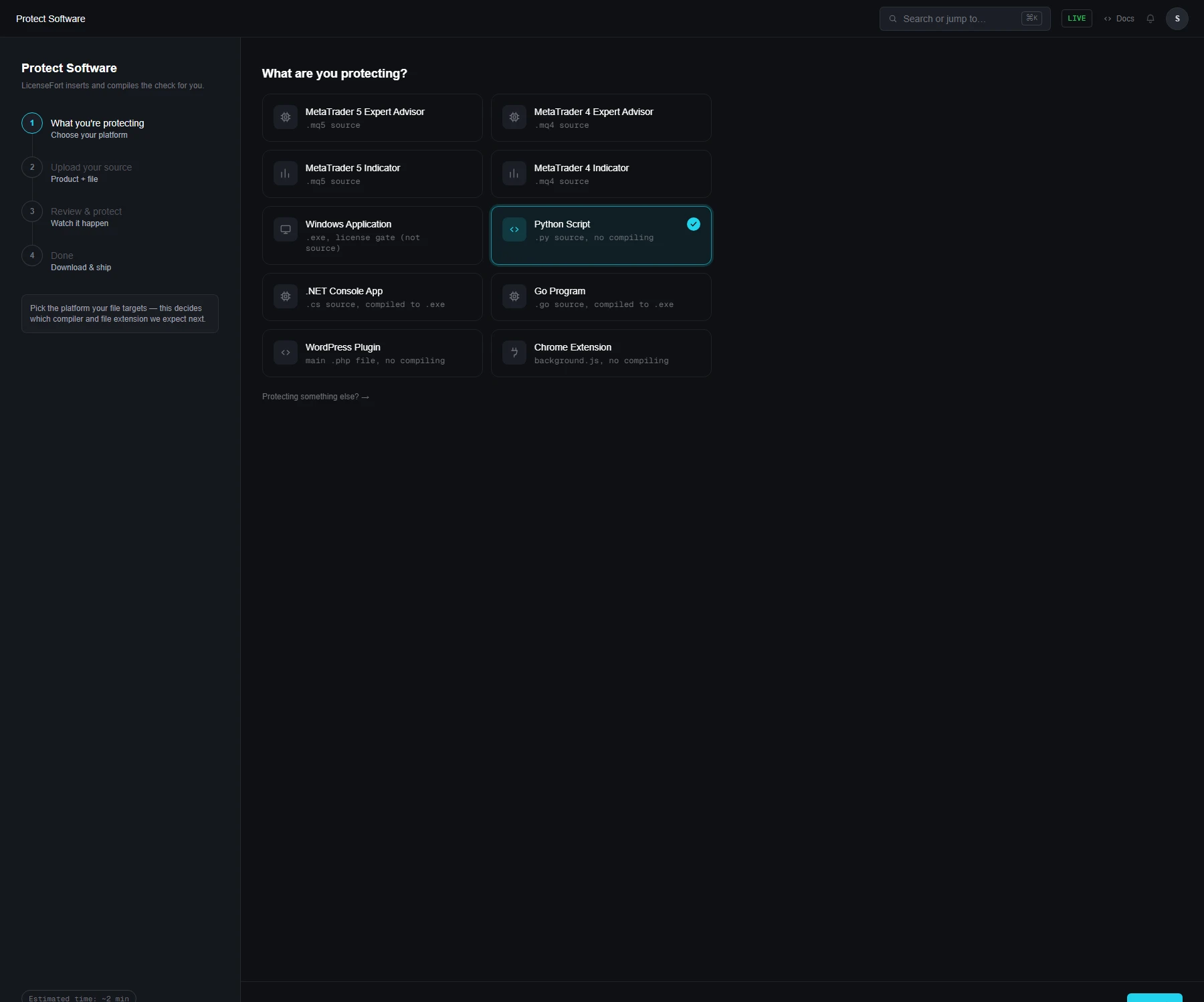
Task: Choose the MetaTrader 5 Expert Advisor platform
Action: pos(373,118)
